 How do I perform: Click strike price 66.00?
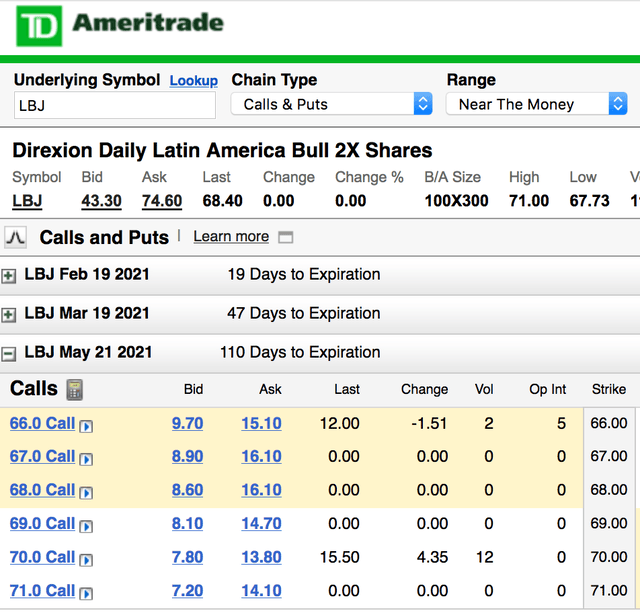(x=609, y=423)
